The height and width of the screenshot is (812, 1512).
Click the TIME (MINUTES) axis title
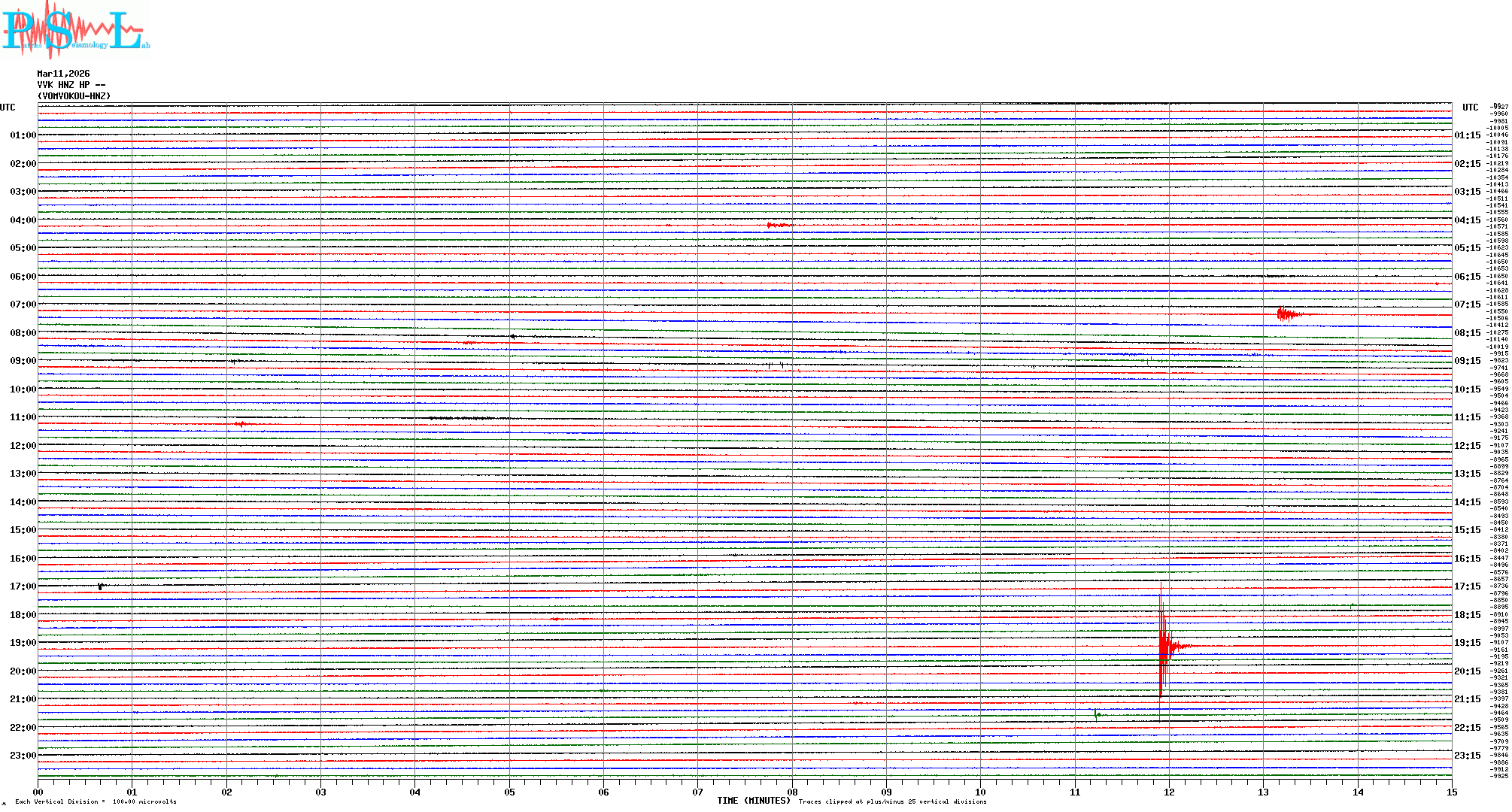click(754, 801)
